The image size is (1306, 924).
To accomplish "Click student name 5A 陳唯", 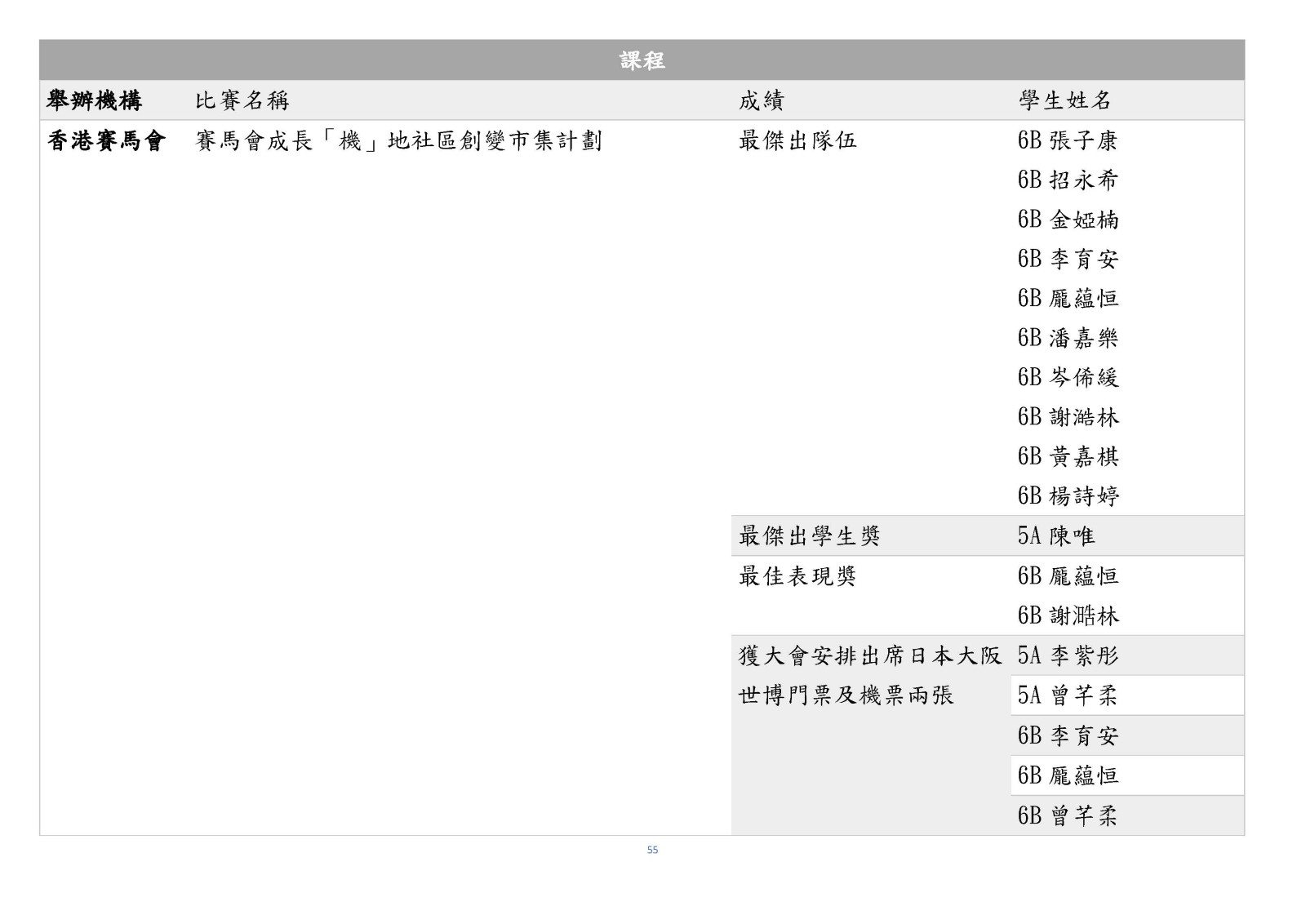I will tap(1055, 536).
